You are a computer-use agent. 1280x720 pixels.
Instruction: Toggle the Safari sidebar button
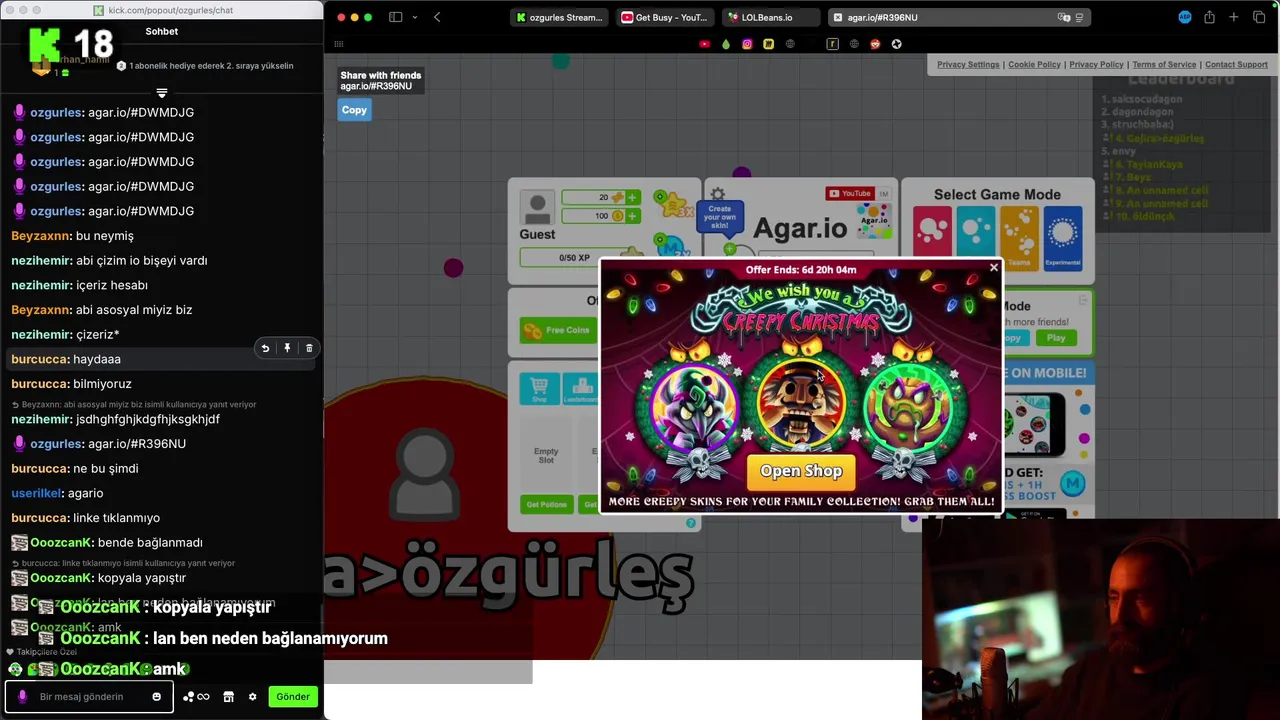pyautogui.click(x=395, y=17)
